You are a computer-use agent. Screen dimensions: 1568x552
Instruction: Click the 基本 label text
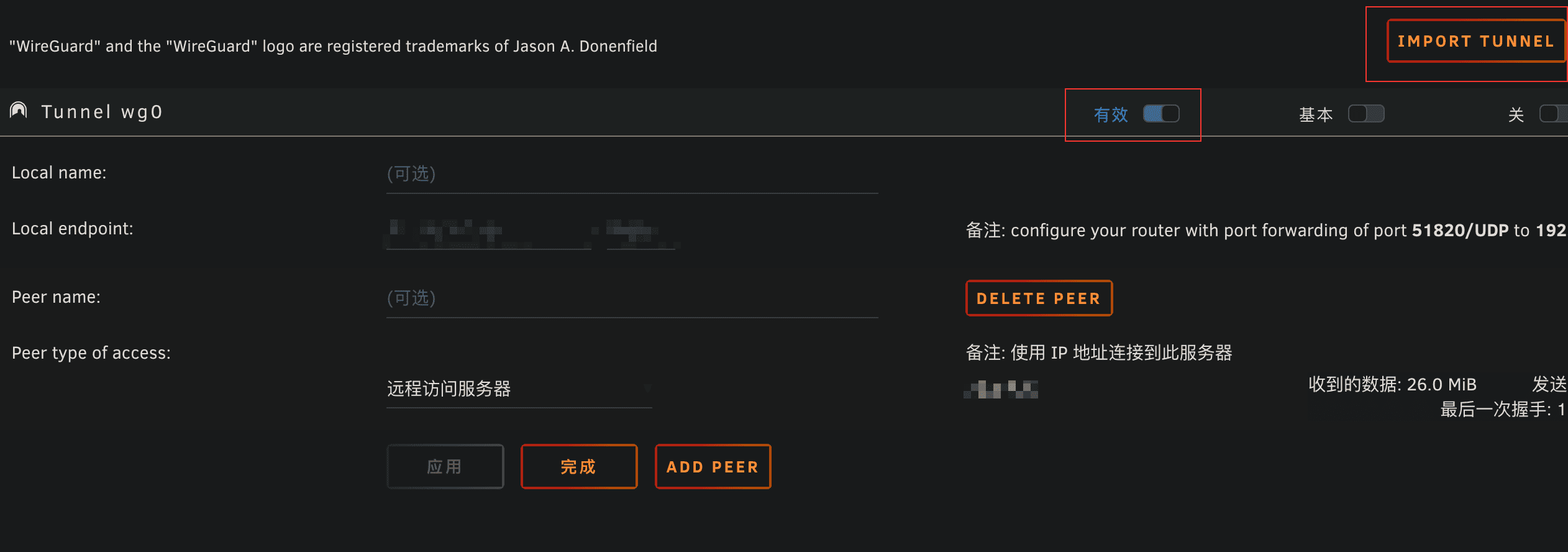tap(1316, 114)
